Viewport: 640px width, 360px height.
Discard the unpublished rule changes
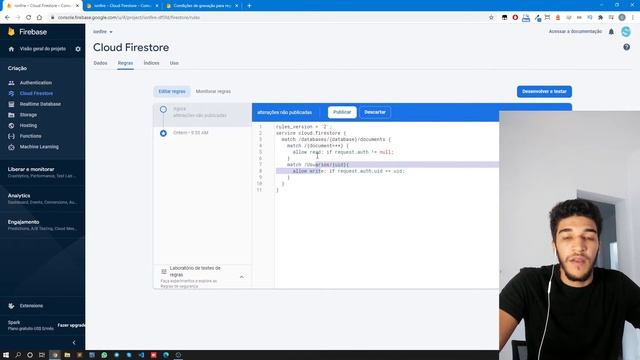(375, 112)
